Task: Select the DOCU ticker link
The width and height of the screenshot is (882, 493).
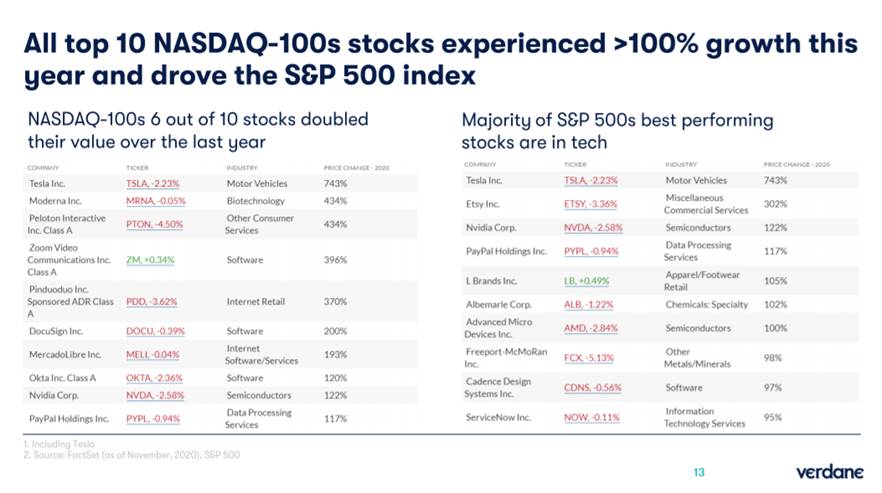Action: (155, 331)
